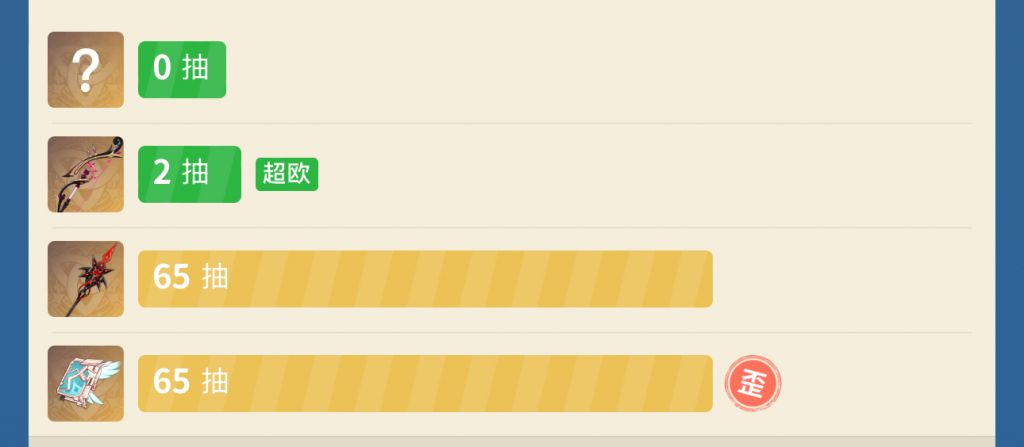Click the green 0 抽 bar
This screenshot has width=1024, height=447.
(x=182, y=70)
